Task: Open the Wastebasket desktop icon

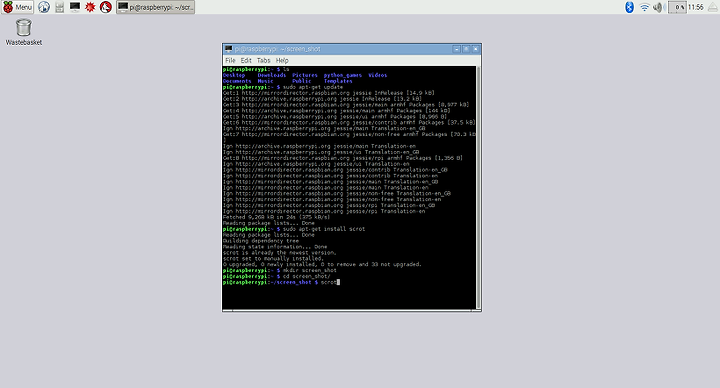Action: pos(23,32)
